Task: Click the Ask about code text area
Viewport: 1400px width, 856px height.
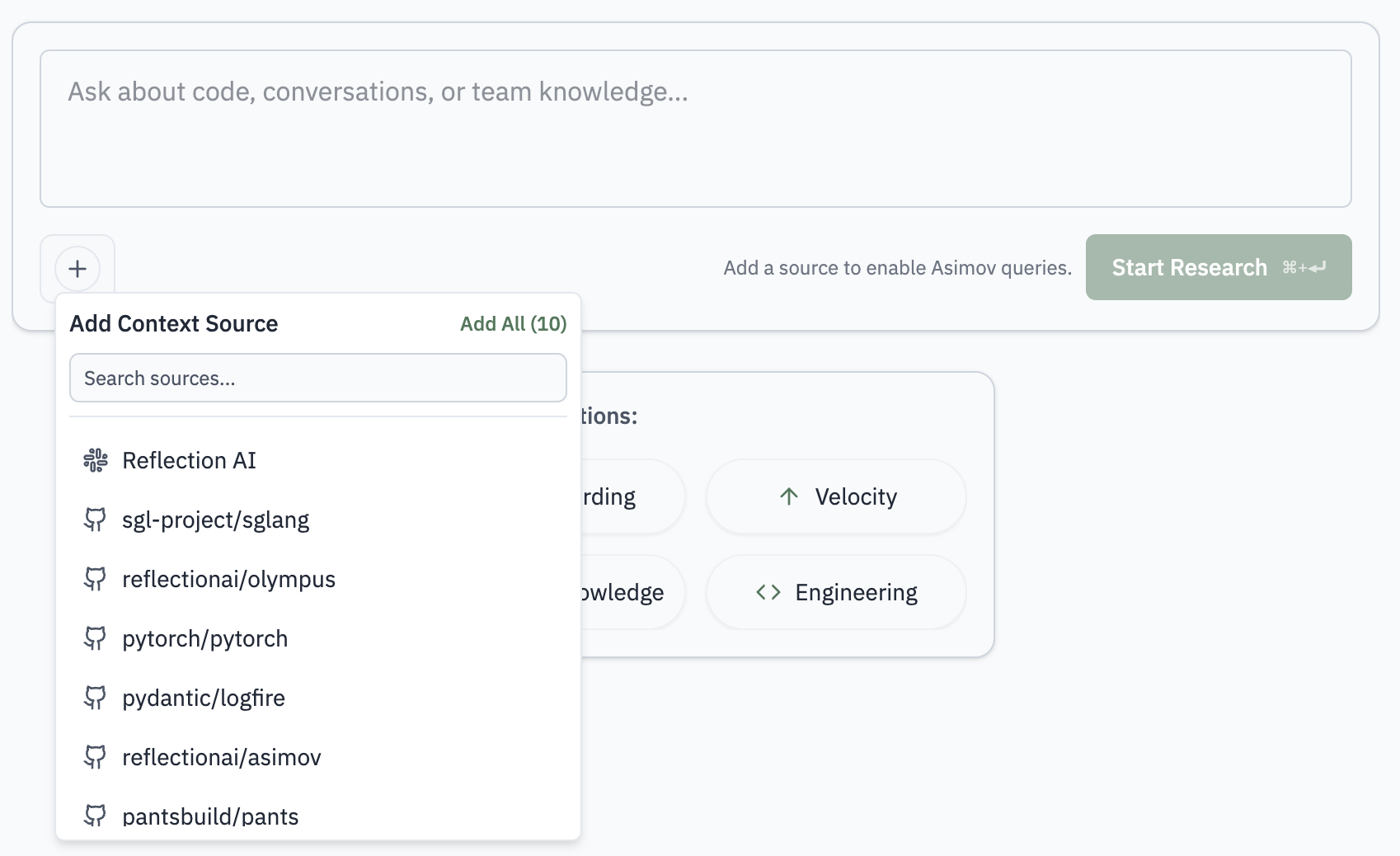Action: coord(695,129)
